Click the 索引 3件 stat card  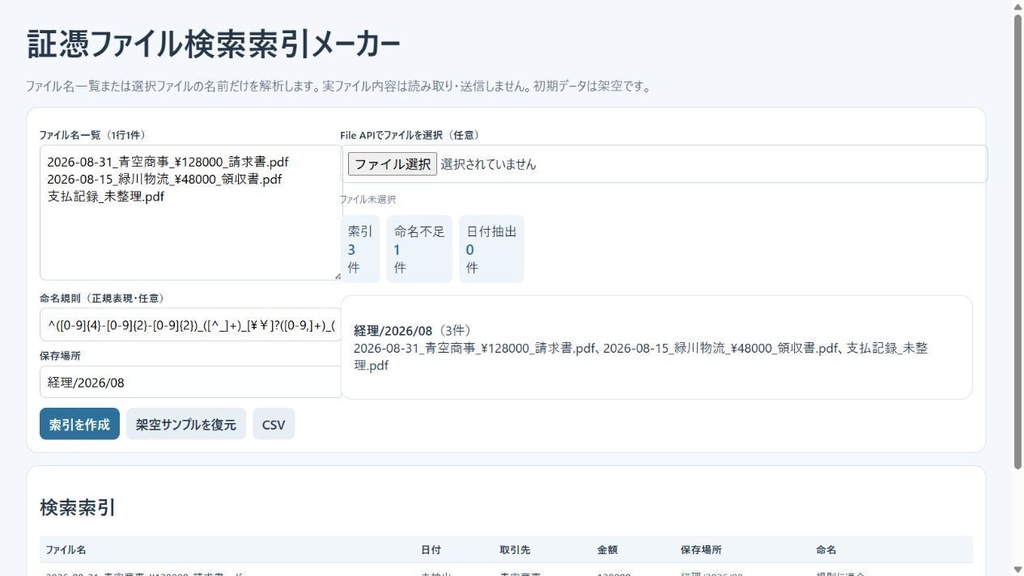click(360, 249)
